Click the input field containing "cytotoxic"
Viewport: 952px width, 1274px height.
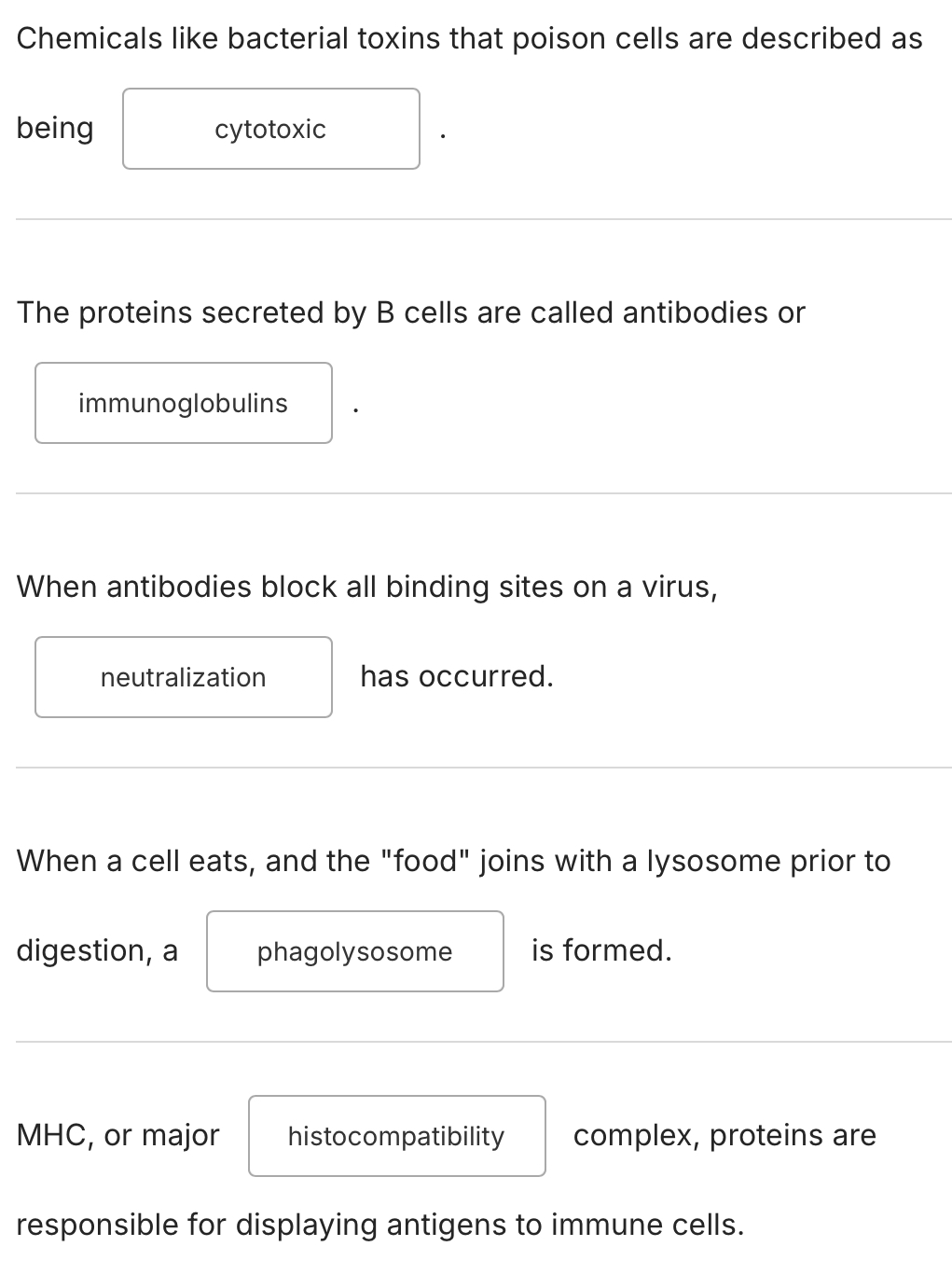(271, 129)
